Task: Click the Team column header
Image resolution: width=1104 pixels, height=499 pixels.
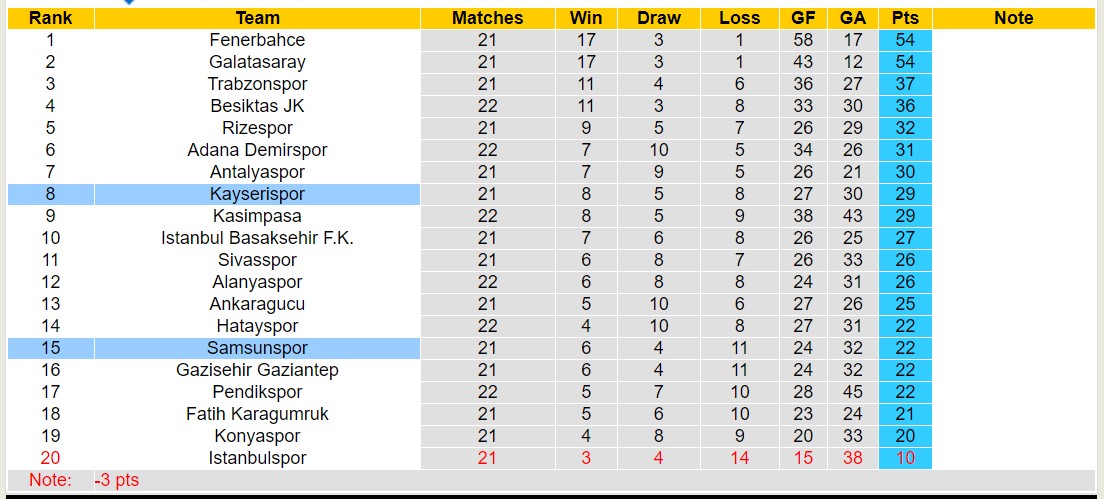Action: (x=257, y=18)
